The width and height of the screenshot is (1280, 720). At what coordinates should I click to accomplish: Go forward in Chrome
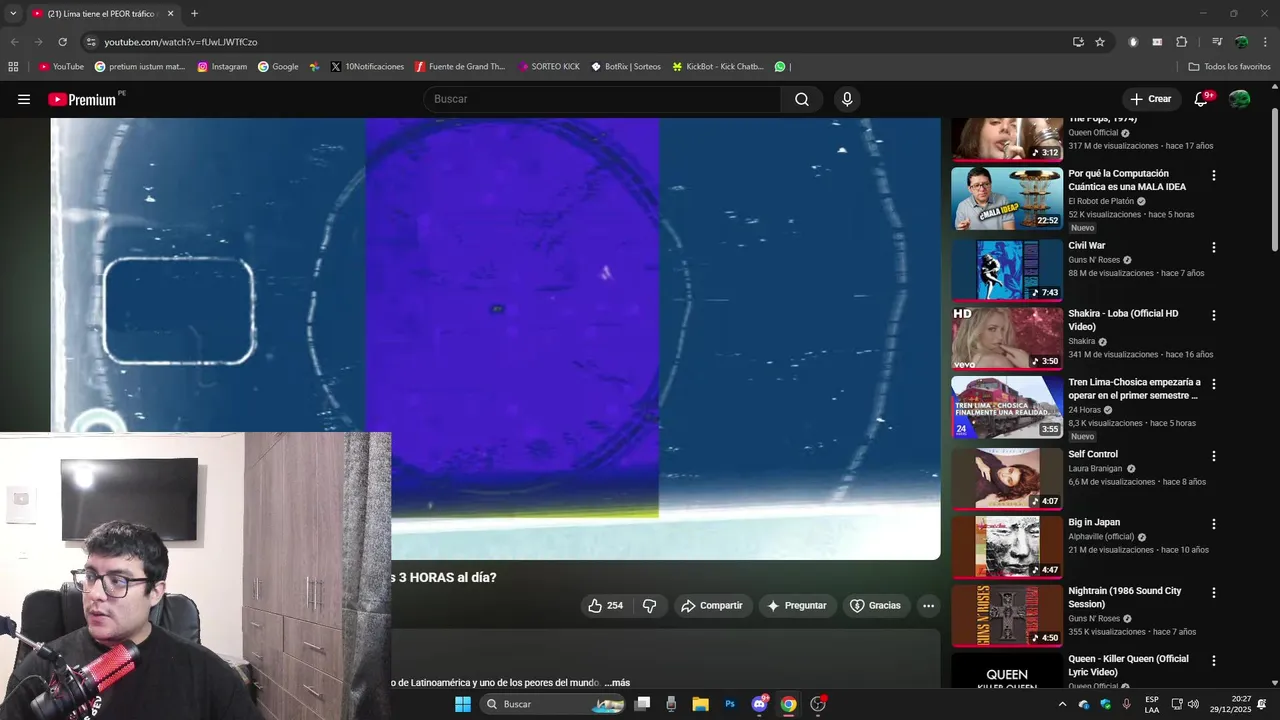tap(38, 42)
